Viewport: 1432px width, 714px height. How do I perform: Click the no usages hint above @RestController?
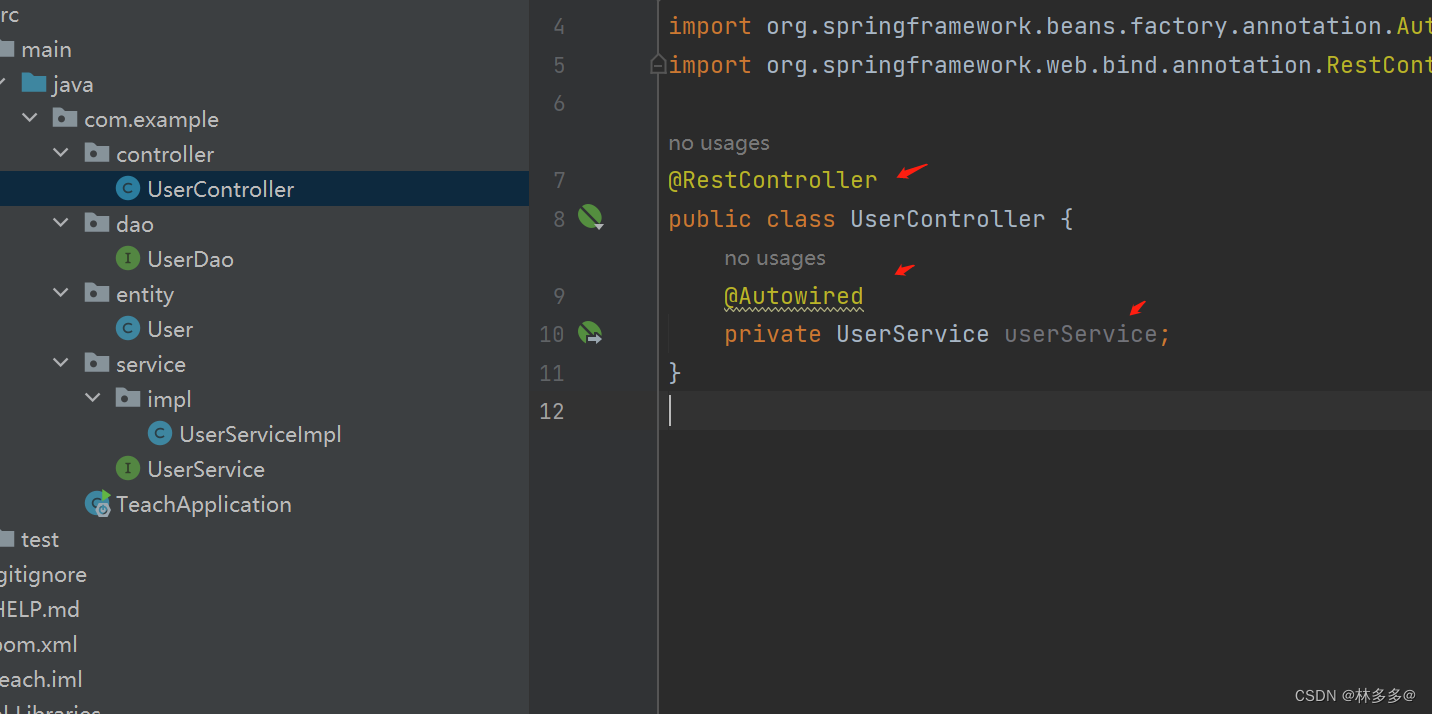[718, 143]
